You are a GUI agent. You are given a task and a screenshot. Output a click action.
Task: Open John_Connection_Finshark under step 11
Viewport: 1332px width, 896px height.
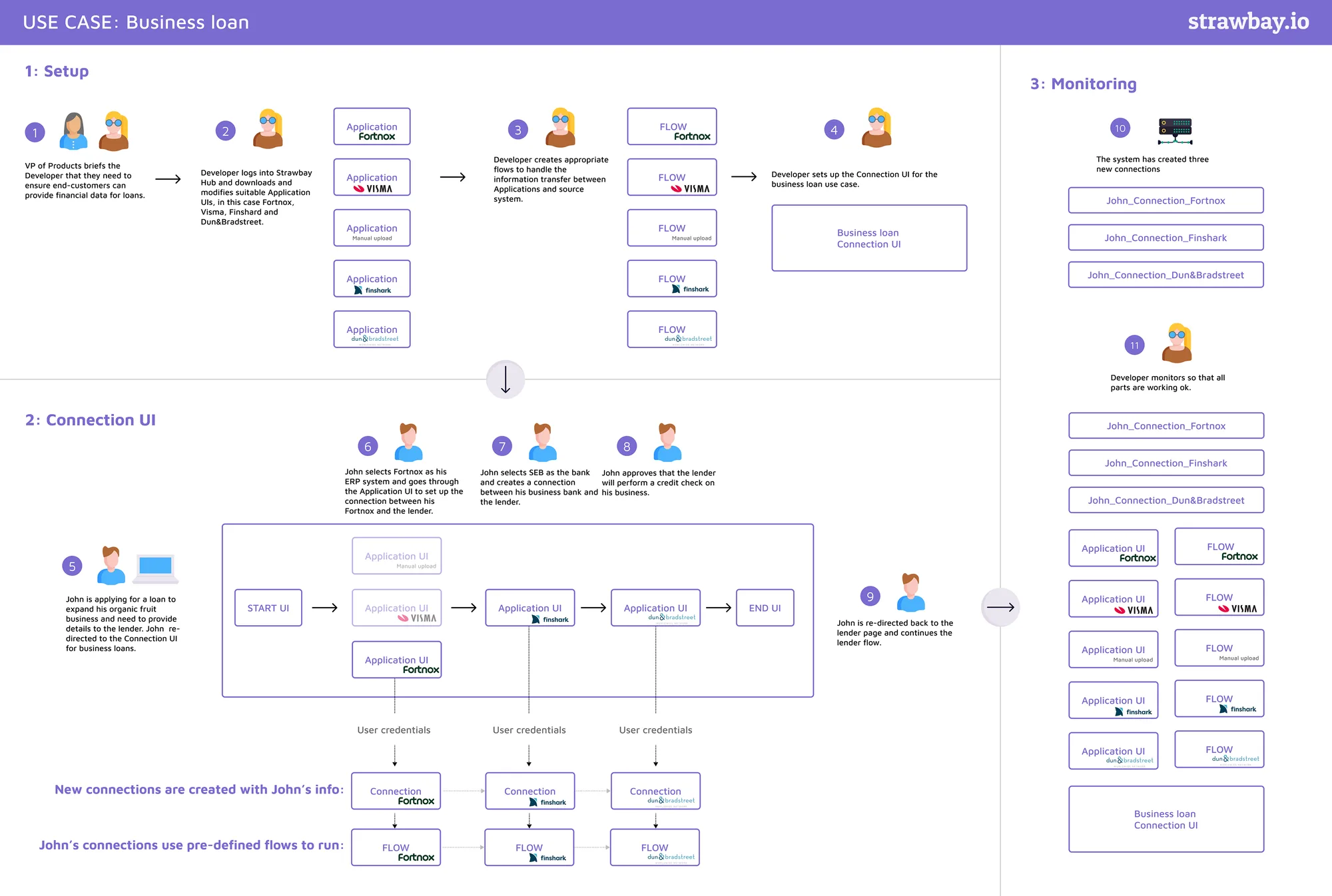(x=1166, y=463)
